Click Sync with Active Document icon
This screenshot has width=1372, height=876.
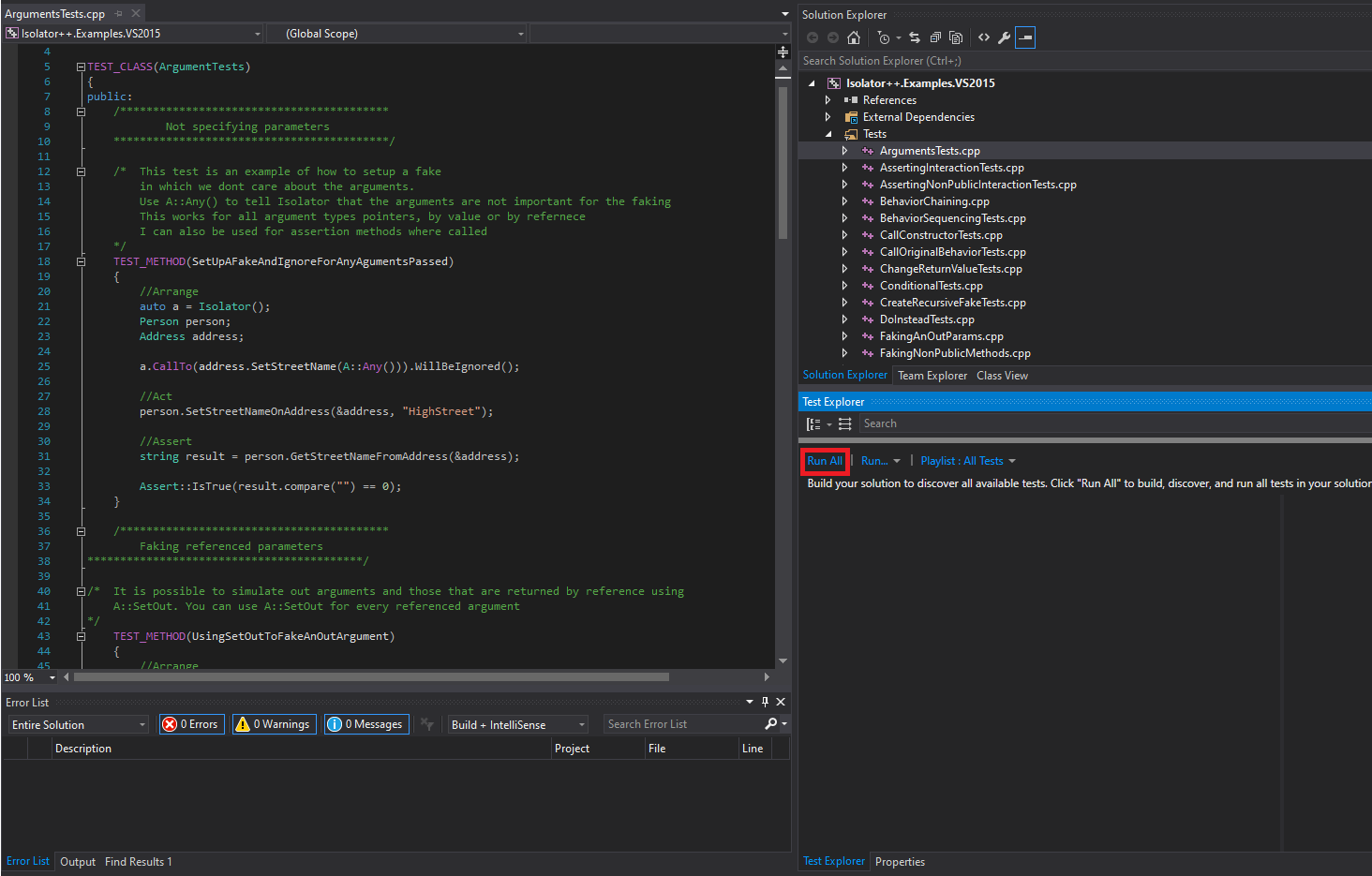(x=914, y=37)
